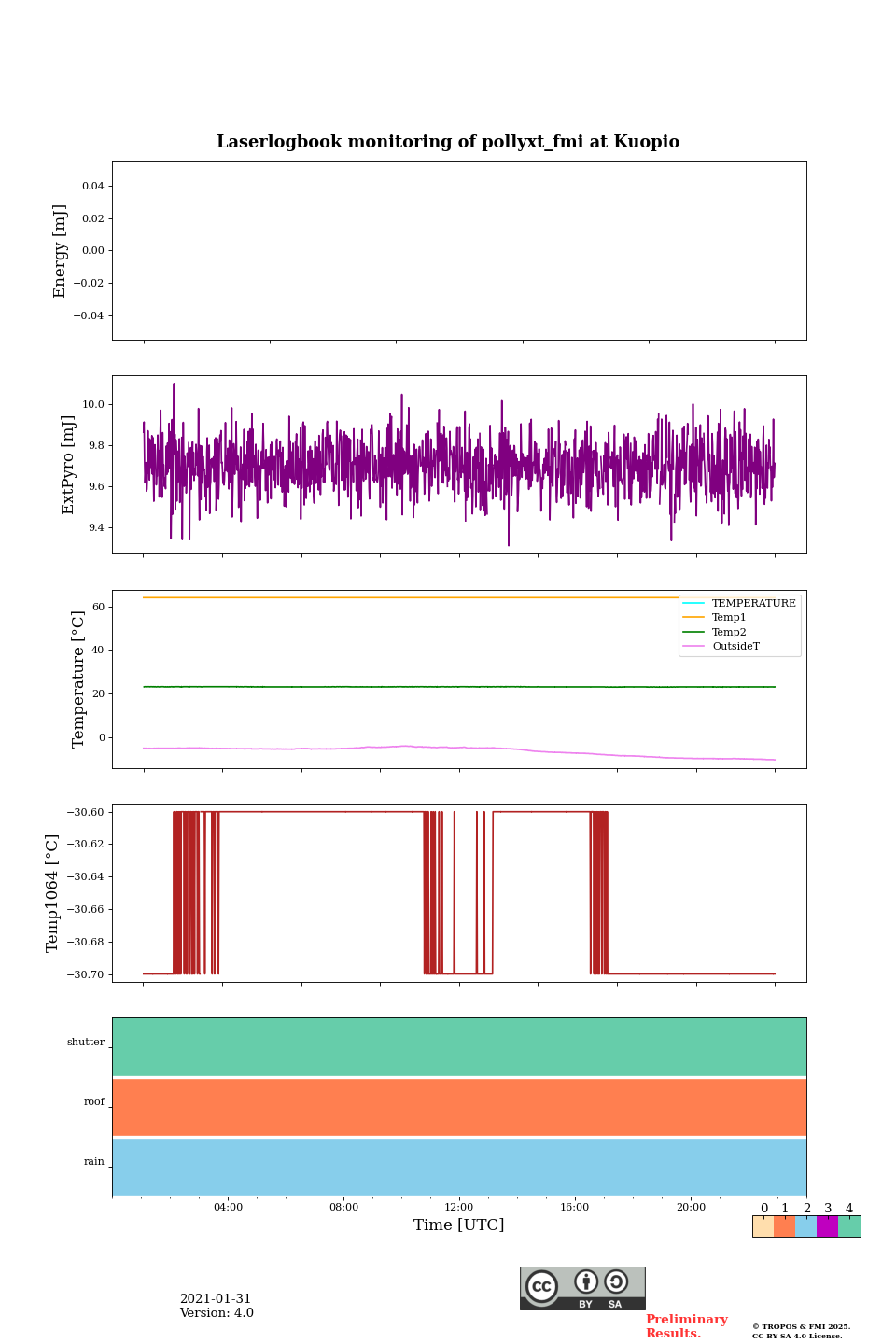
Task: Click the BY attribution person icon
Action: (586, 1282)
